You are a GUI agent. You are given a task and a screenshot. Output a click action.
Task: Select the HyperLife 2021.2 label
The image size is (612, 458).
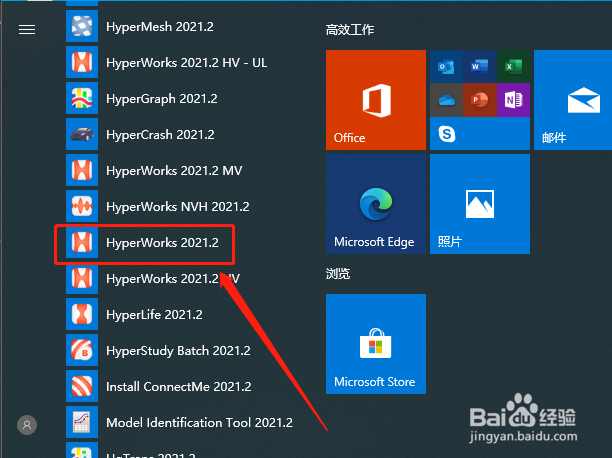click(154, 314)
